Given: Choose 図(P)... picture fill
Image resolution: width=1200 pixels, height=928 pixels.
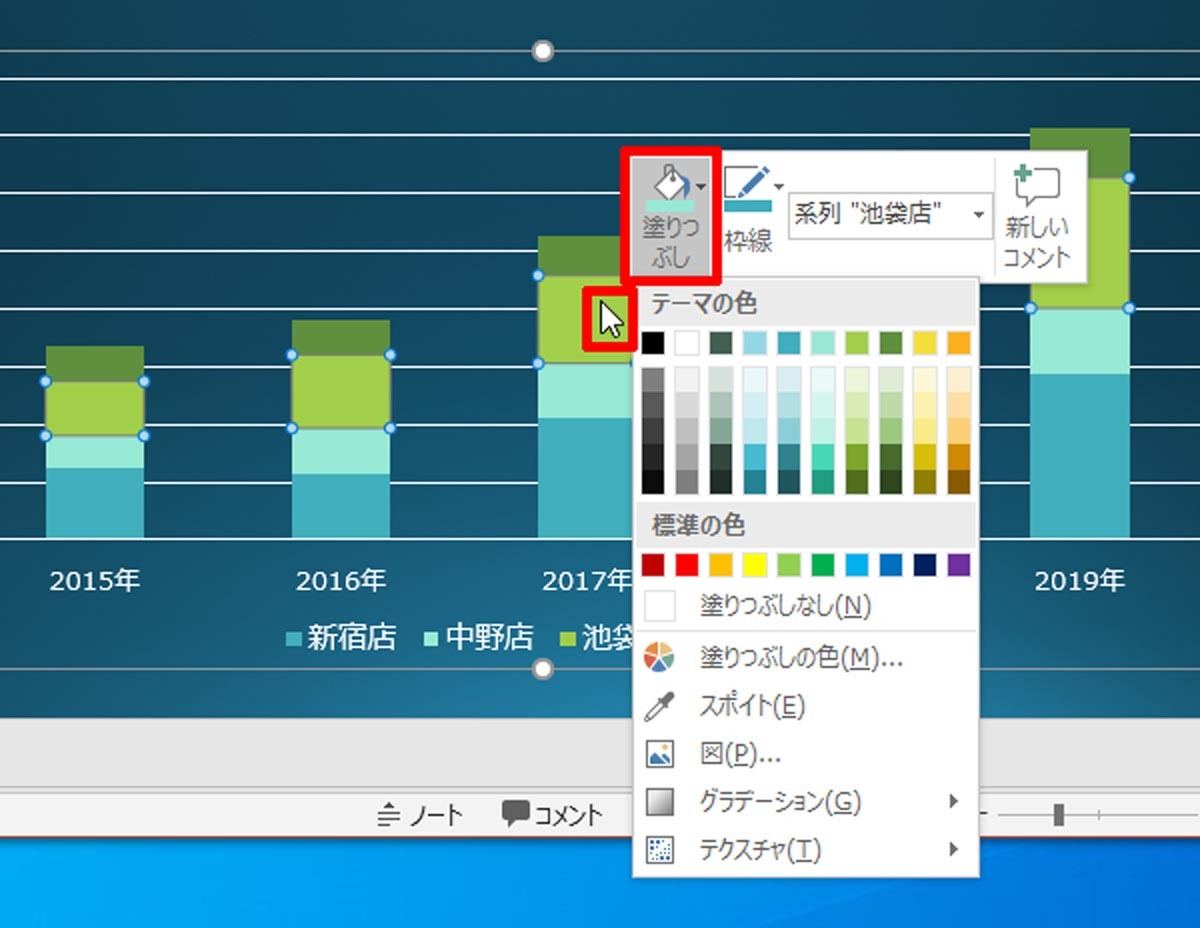Looking at the screenshot, I should pyautogui.click(x=806, y=754).
